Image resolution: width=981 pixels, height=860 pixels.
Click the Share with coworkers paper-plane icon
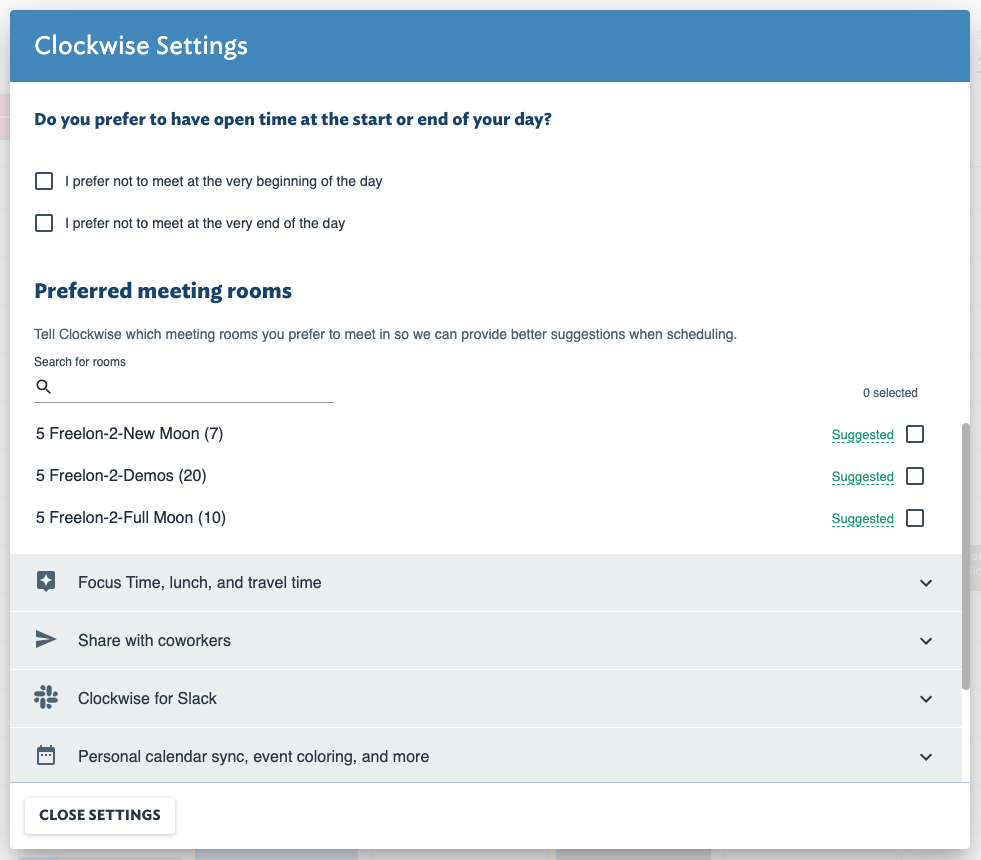(x=46, y=639)
